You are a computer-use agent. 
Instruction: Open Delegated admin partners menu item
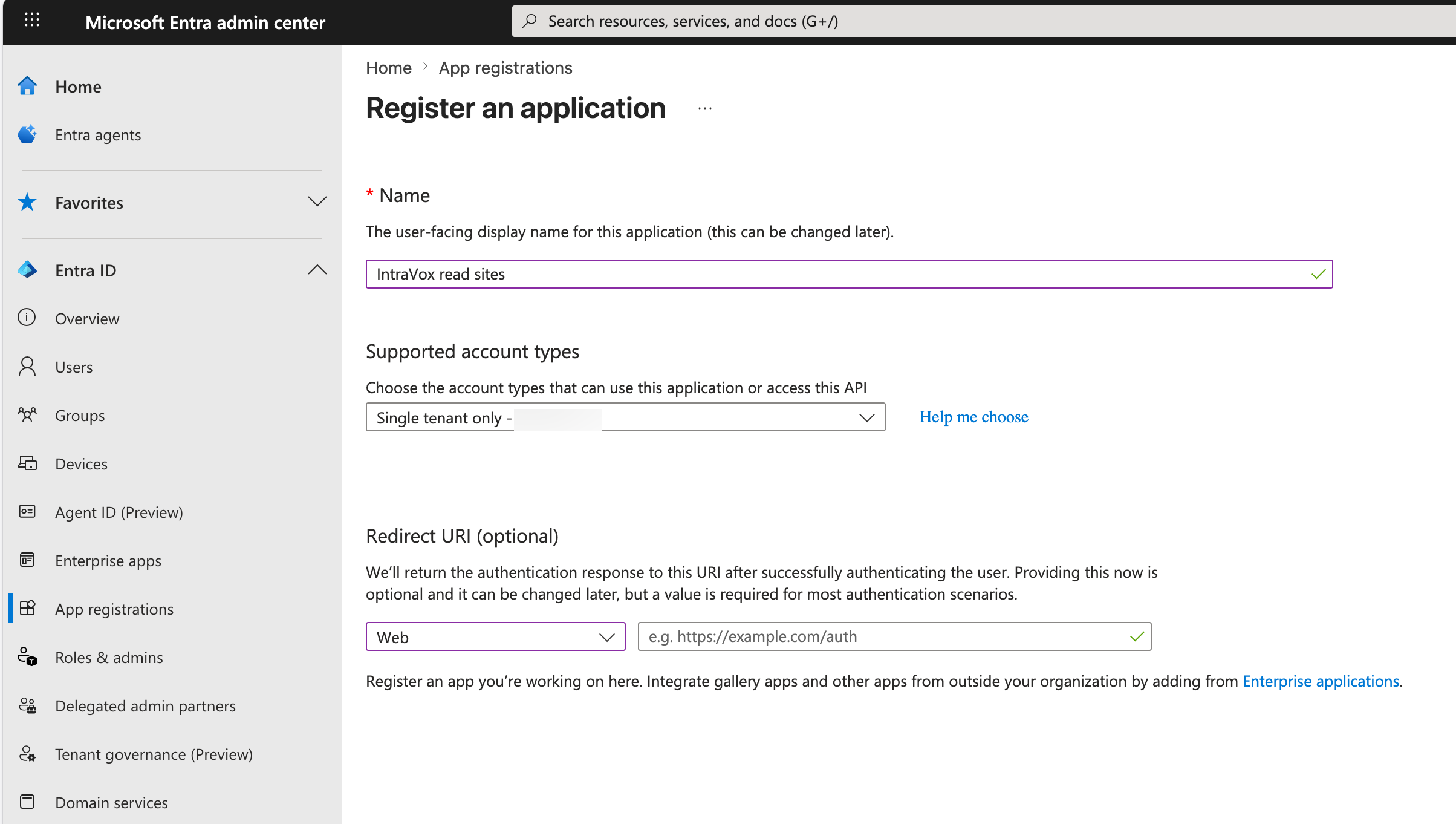point(145,706)
